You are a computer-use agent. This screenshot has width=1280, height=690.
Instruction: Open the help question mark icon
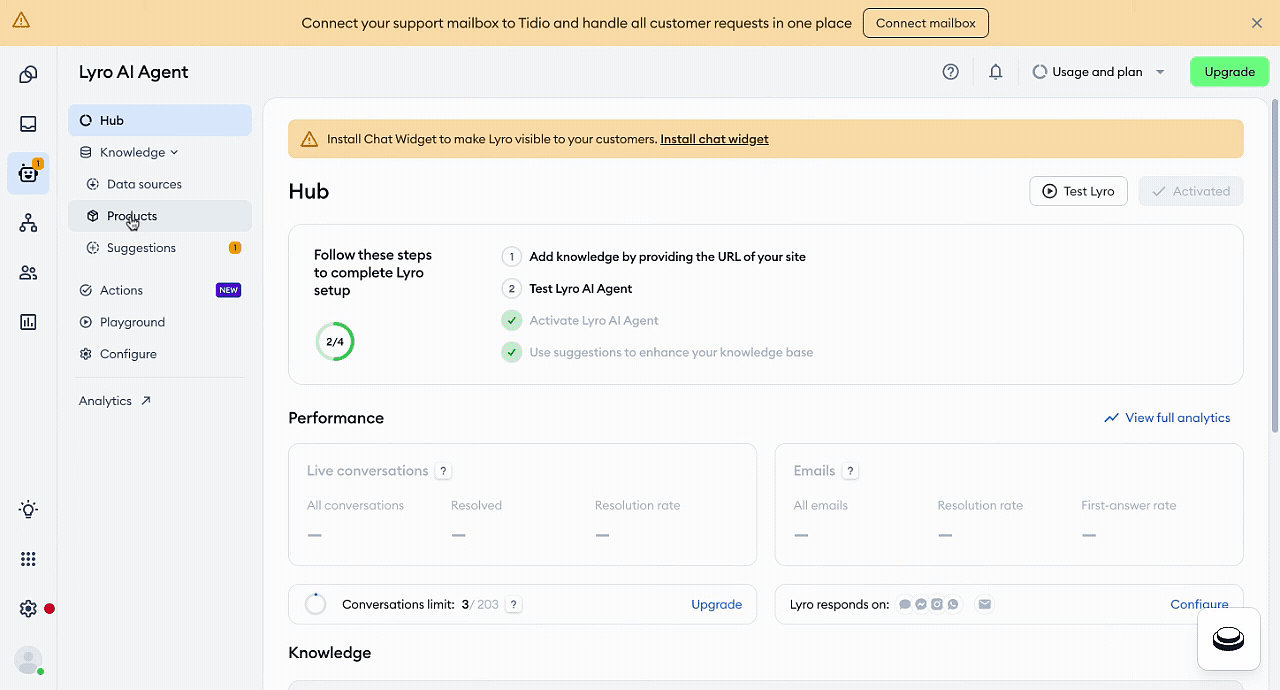(x=951, y=72)
